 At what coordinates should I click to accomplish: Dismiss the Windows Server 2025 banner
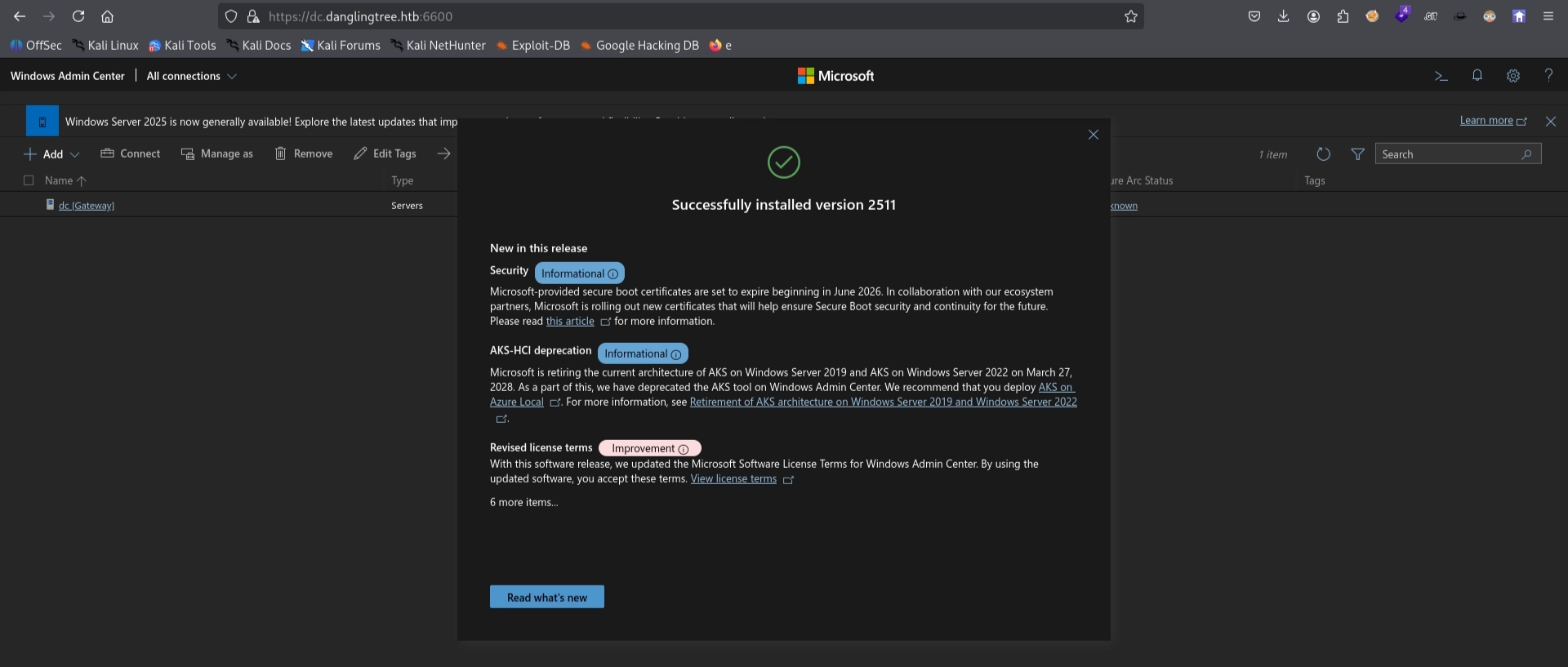(x=1550, y=121)
